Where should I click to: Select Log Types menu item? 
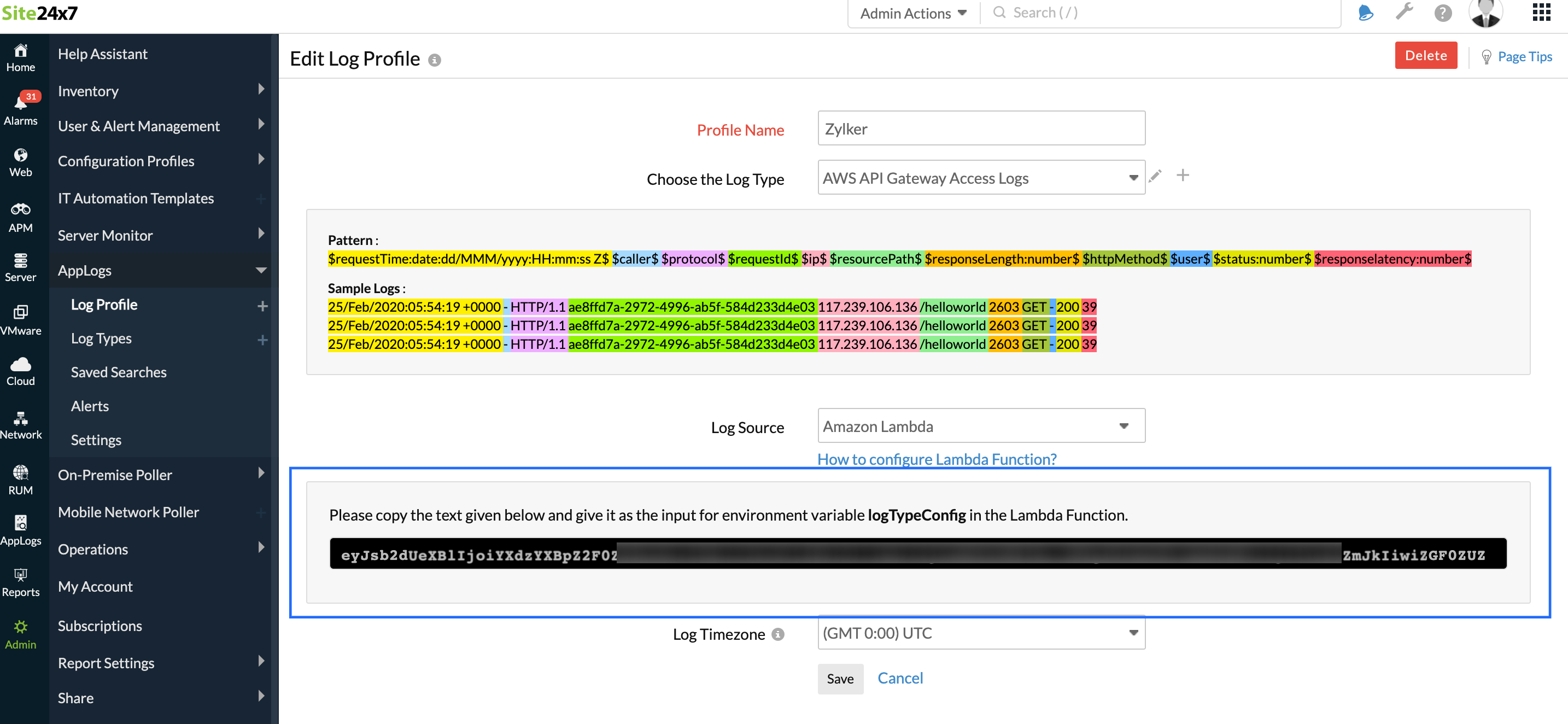pyautogui.click(x=101, y=338)
